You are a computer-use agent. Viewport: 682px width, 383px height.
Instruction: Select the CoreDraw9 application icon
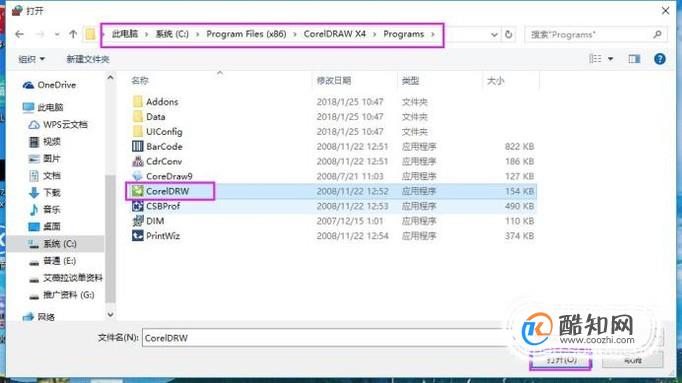[137, 176]
